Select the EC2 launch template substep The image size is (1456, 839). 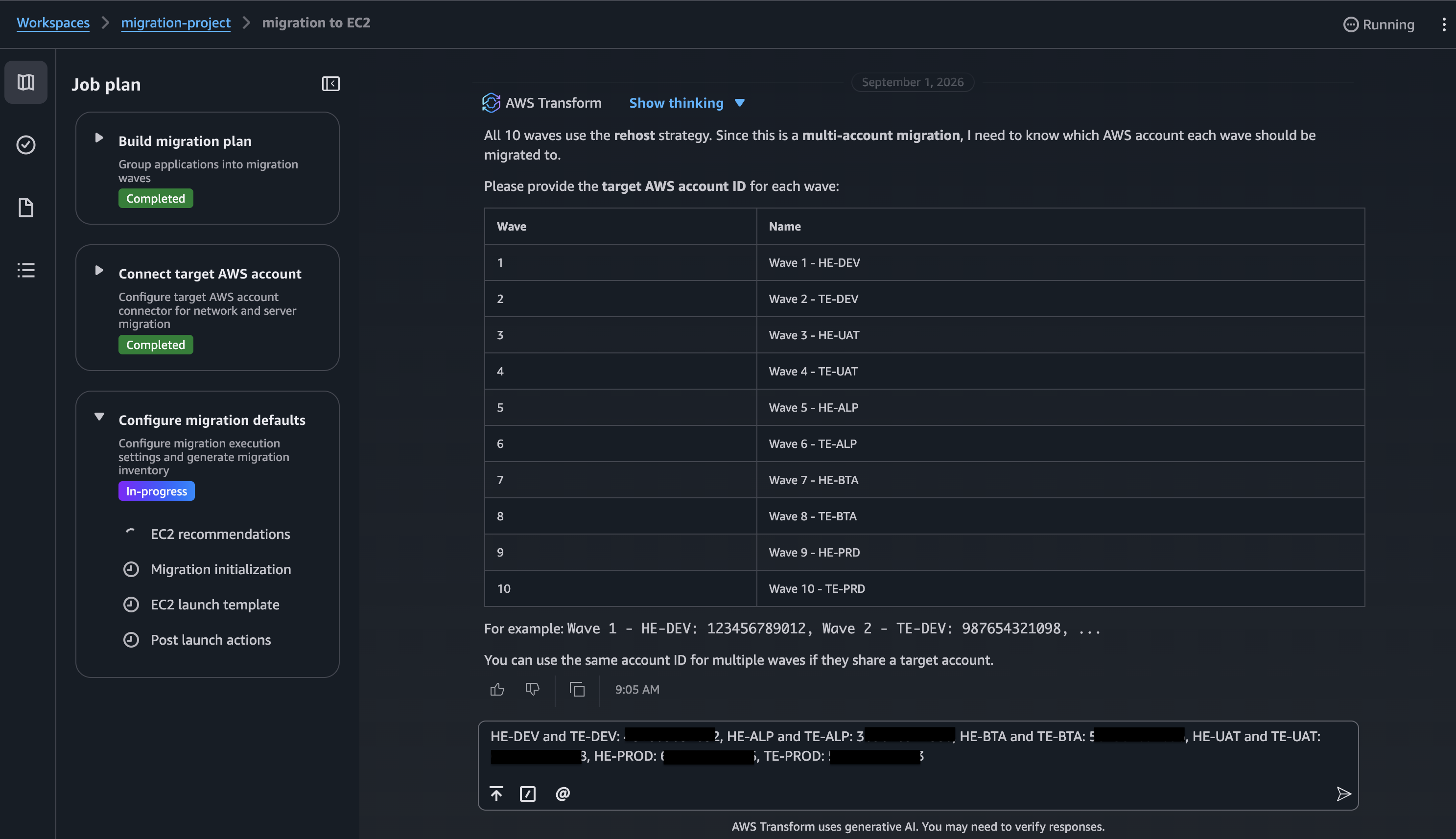[215, 605]
